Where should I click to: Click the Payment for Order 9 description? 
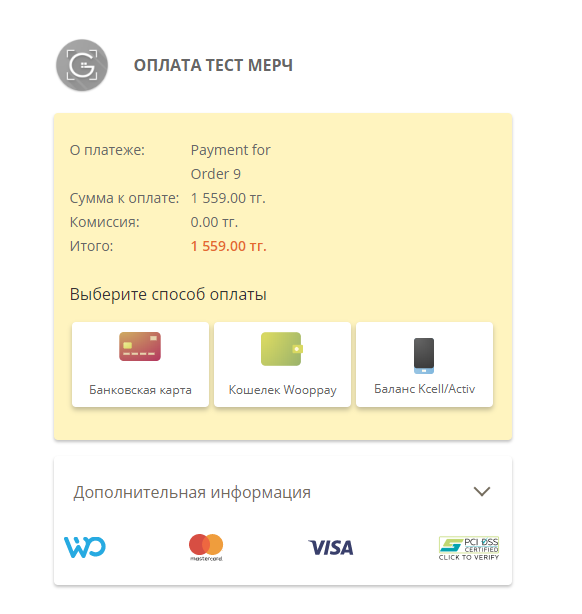231,162
